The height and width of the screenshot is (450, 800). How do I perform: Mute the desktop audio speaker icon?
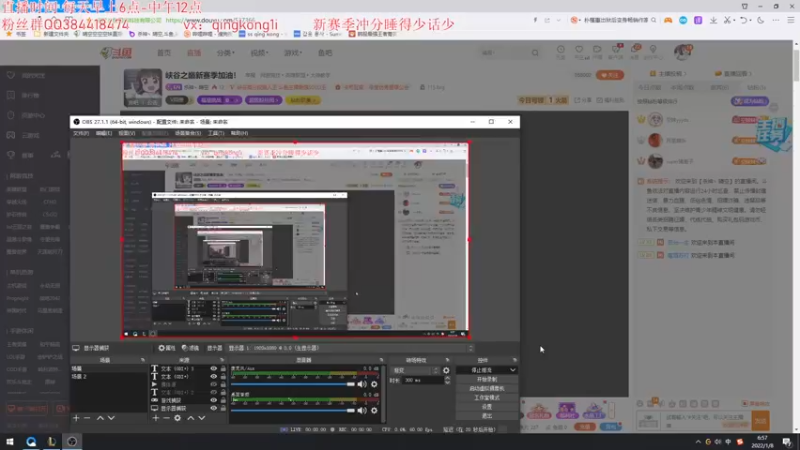(362, 410)
